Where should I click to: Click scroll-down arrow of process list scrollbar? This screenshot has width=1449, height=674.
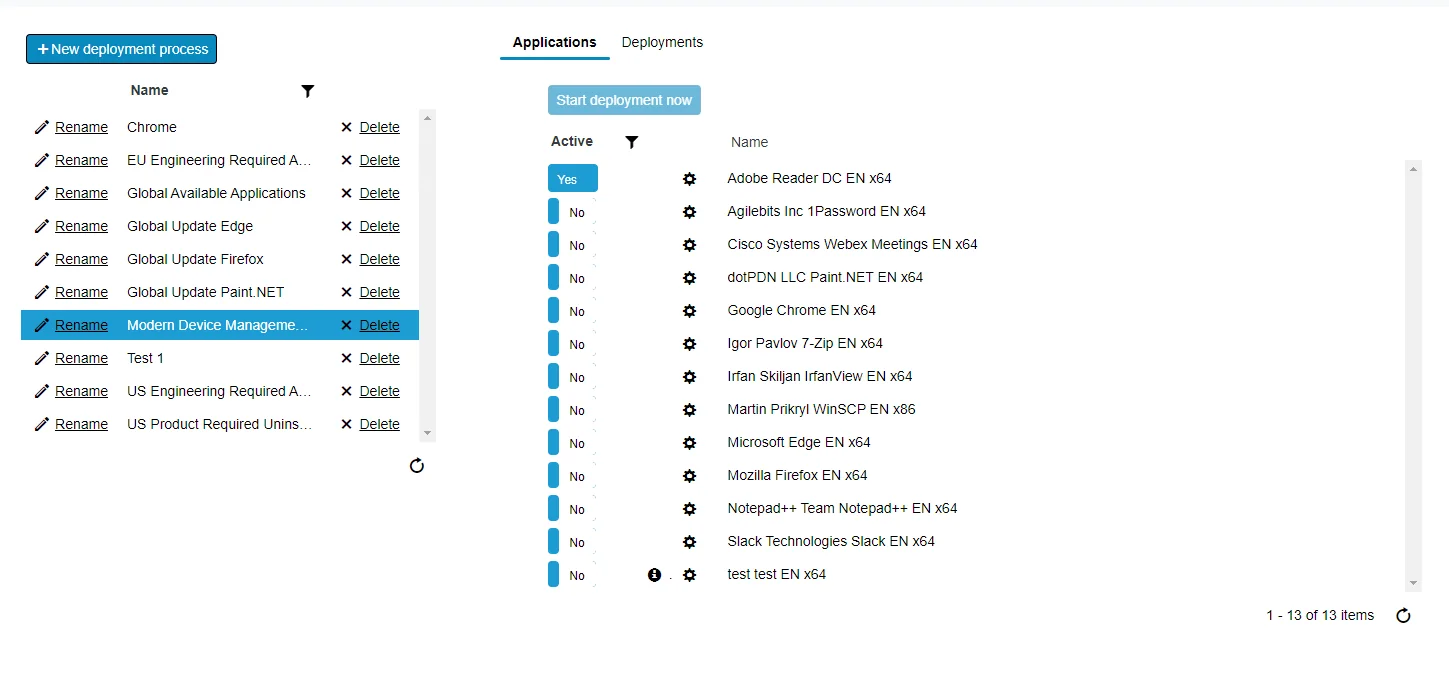[428, 433]
